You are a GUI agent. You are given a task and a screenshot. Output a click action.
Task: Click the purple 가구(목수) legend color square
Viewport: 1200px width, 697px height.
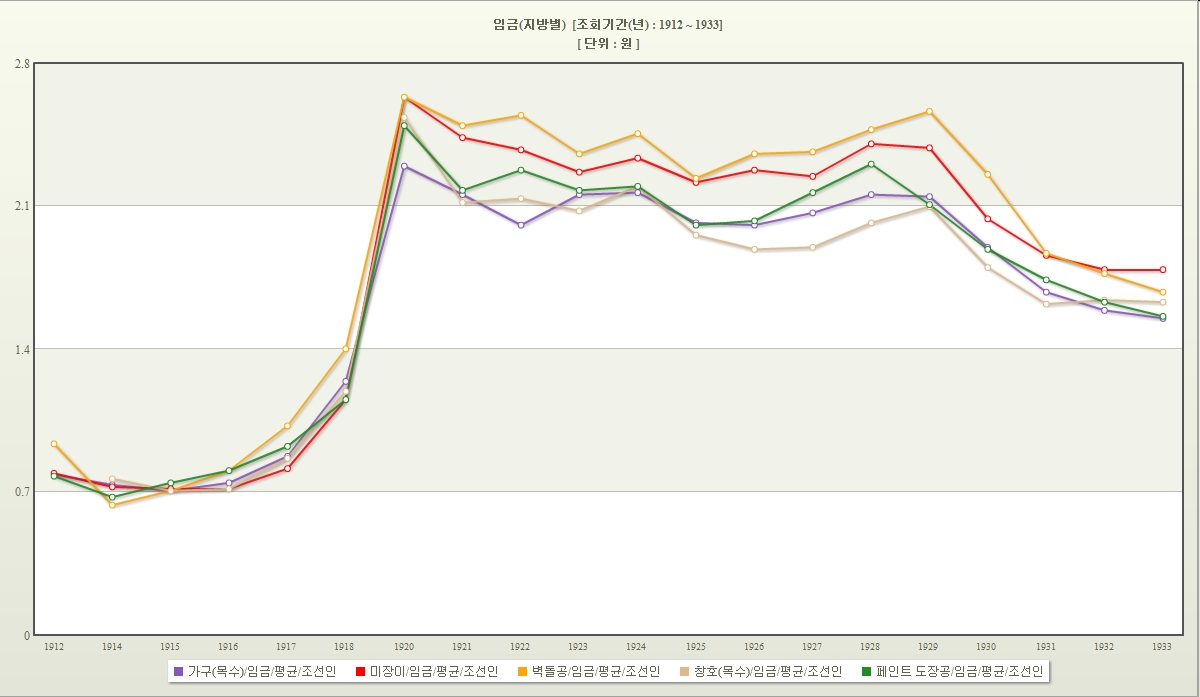point(179,671)
